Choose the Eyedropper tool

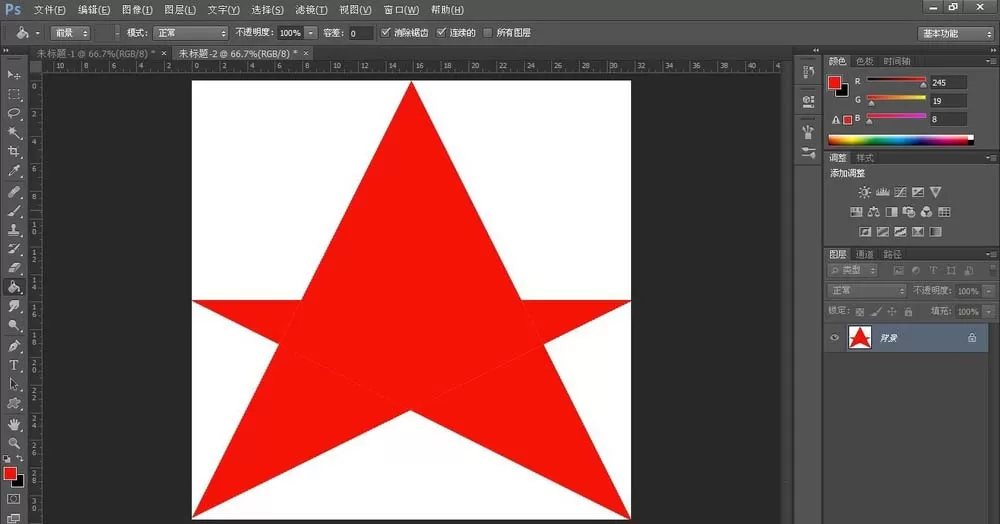[14, 171]
